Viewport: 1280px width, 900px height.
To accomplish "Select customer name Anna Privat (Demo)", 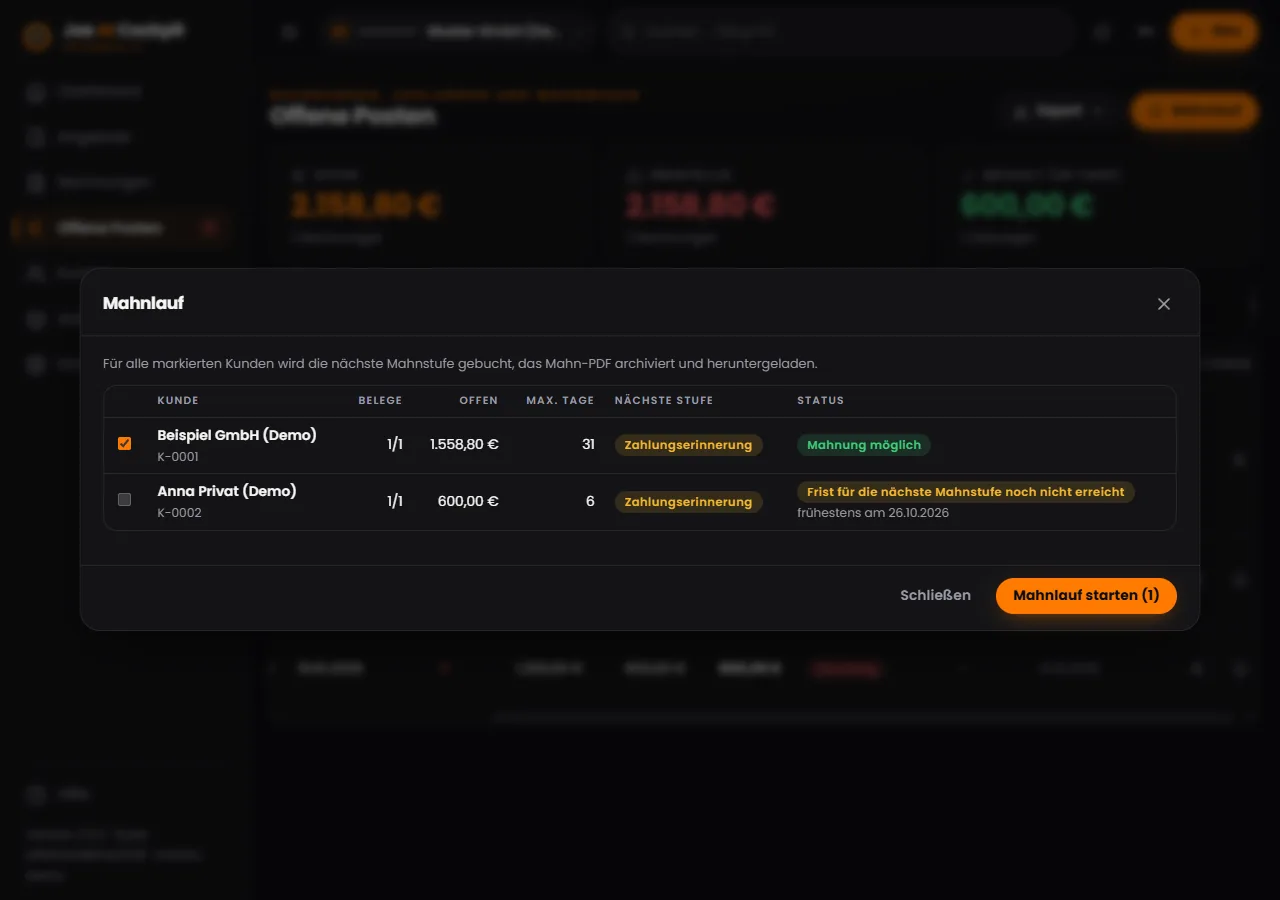I will [227, 491].
